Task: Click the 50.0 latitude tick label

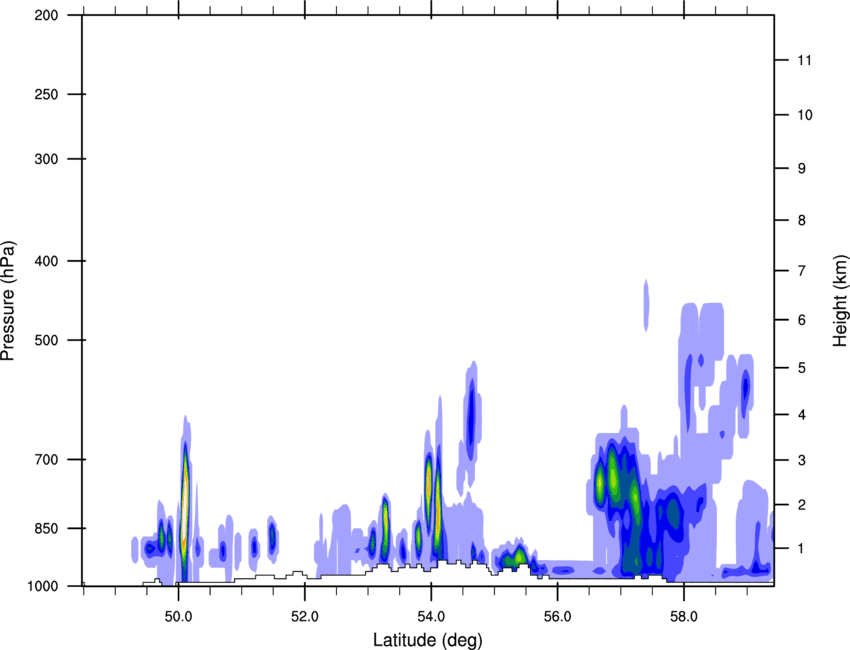Action: [x=178, y=616]
